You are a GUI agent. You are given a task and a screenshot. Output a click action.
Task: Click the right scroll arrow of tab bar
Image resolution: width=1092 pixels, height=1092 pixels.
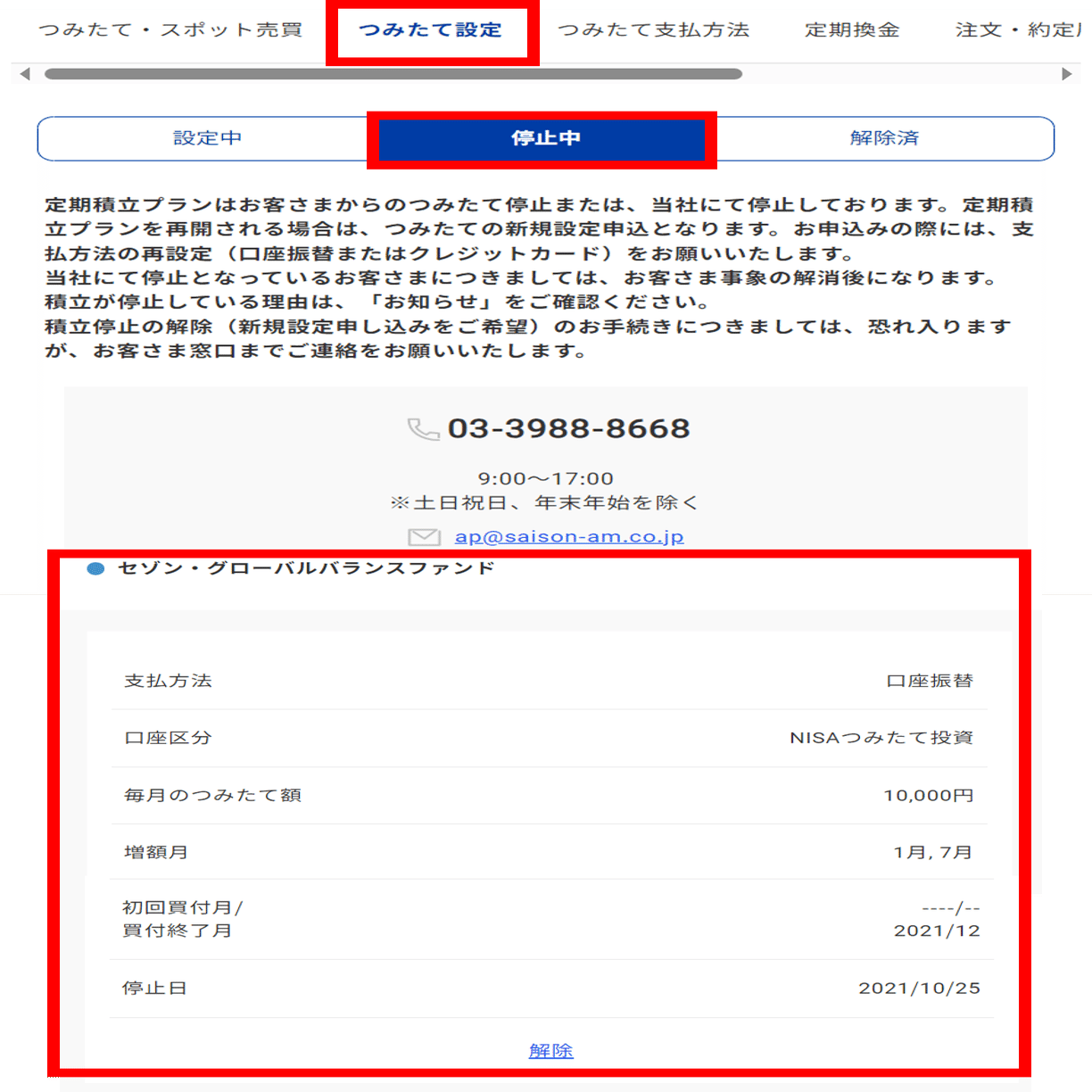click(1066, 74)
